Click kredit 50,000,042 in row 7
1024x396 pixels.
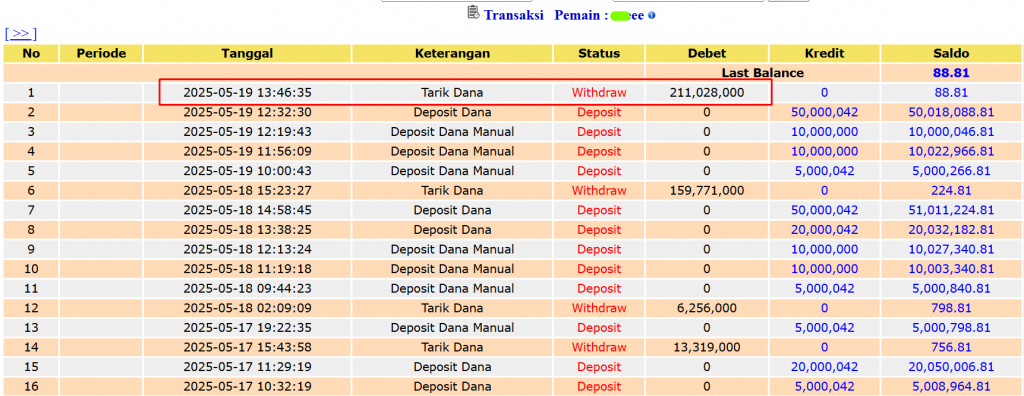(824, 210)
